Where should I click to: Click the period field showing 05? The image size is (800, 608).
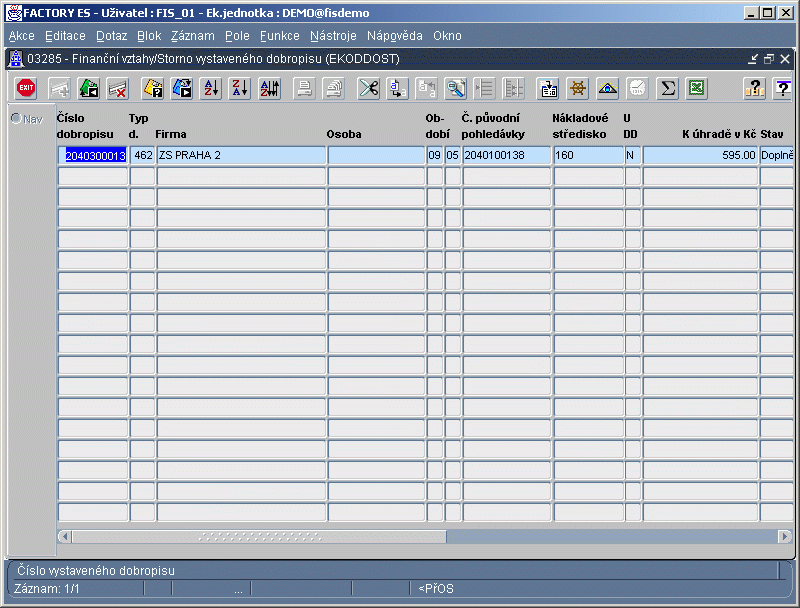[453, 155]
